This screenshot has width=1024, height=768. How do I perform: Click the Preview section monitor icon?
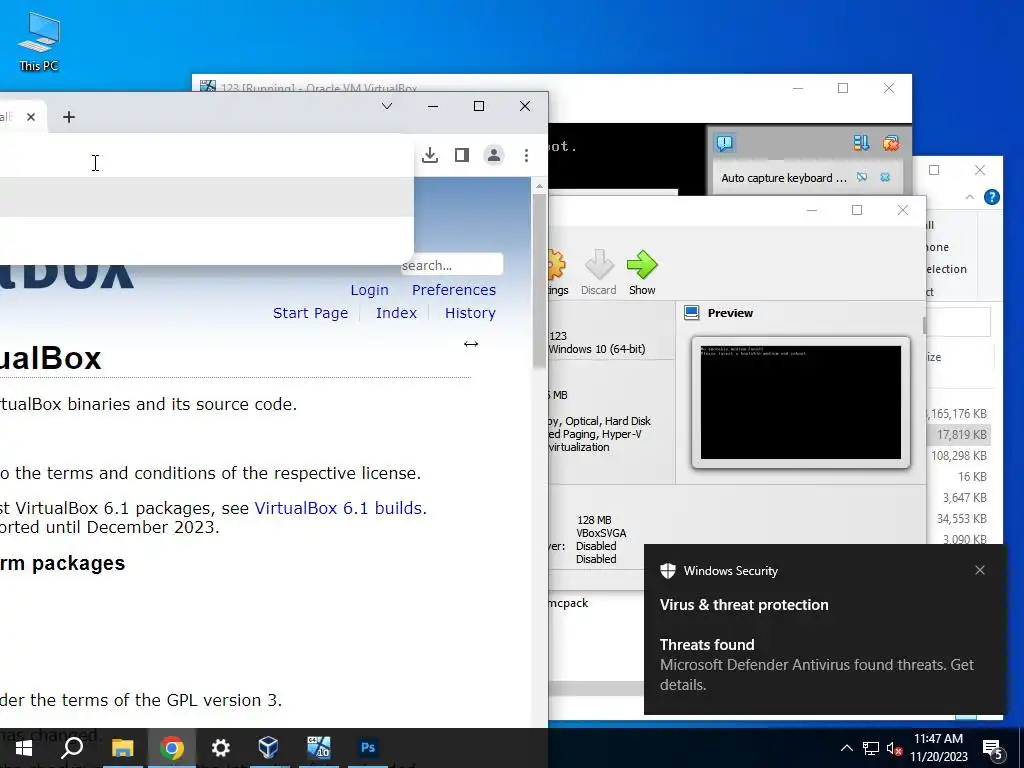coord(692,313)
